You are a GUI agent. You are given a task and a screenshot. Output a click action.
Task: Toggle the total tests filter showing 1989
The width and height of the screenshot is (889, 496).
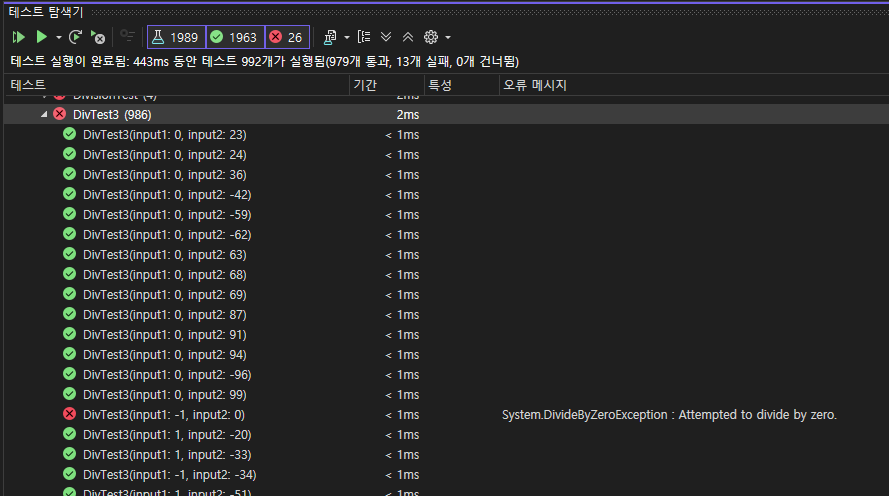(x=176, y=37)
